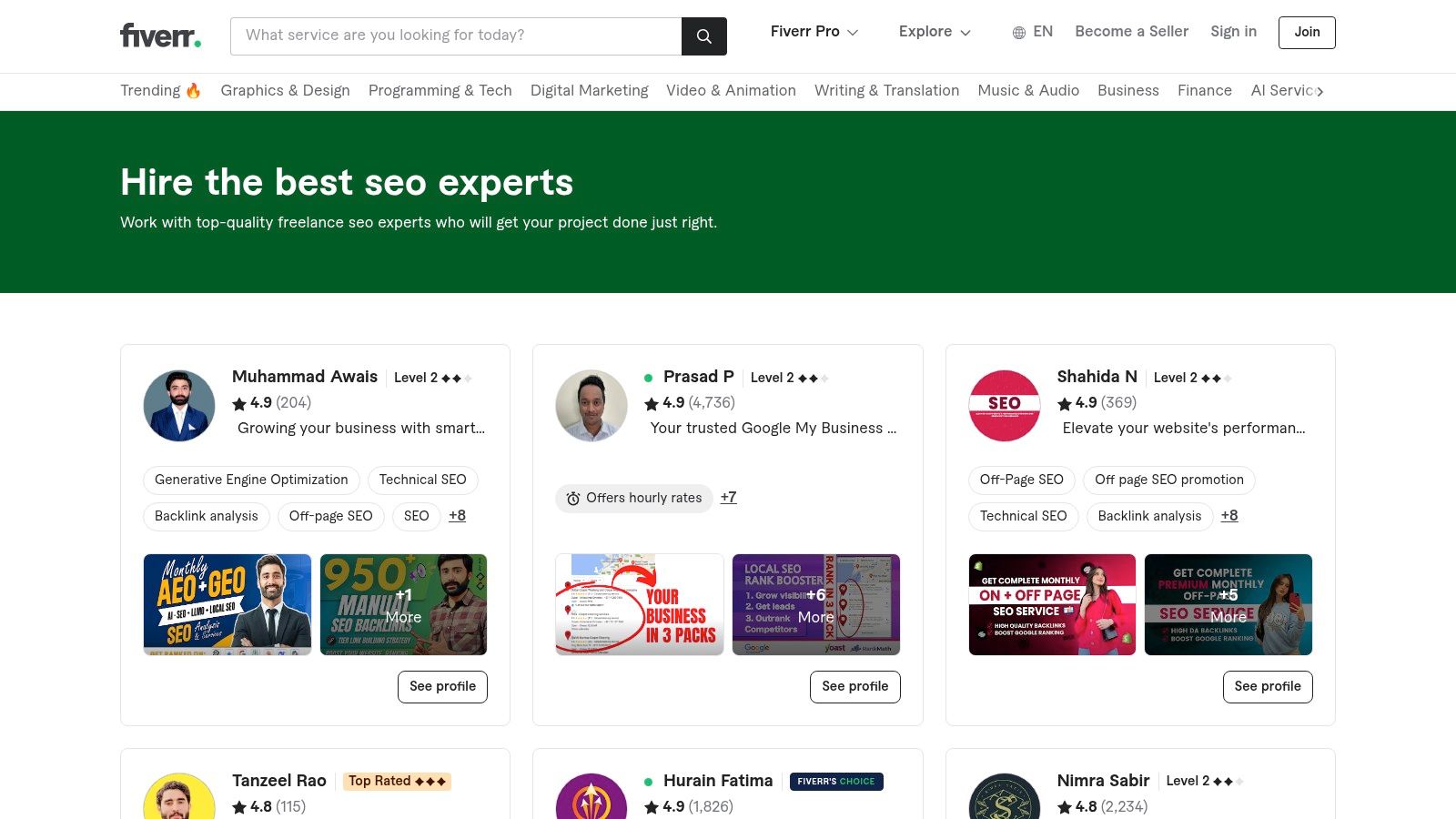This screenshot has height=819, width=1456.
Task: Select Writing & Translation from the menu
Action: (x=886, y=91)
